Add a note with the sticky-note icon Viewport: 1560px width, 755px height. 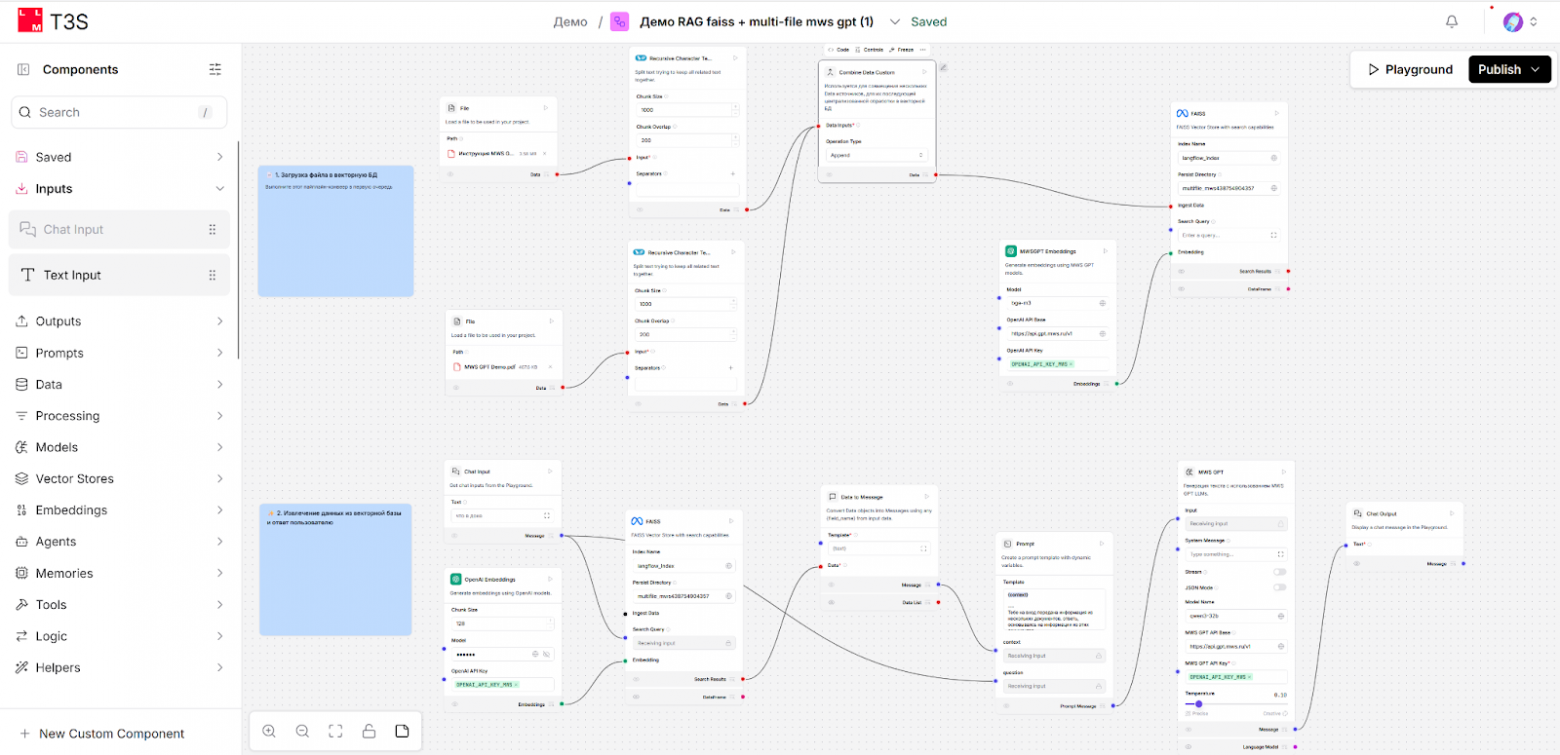pos(402,731)
